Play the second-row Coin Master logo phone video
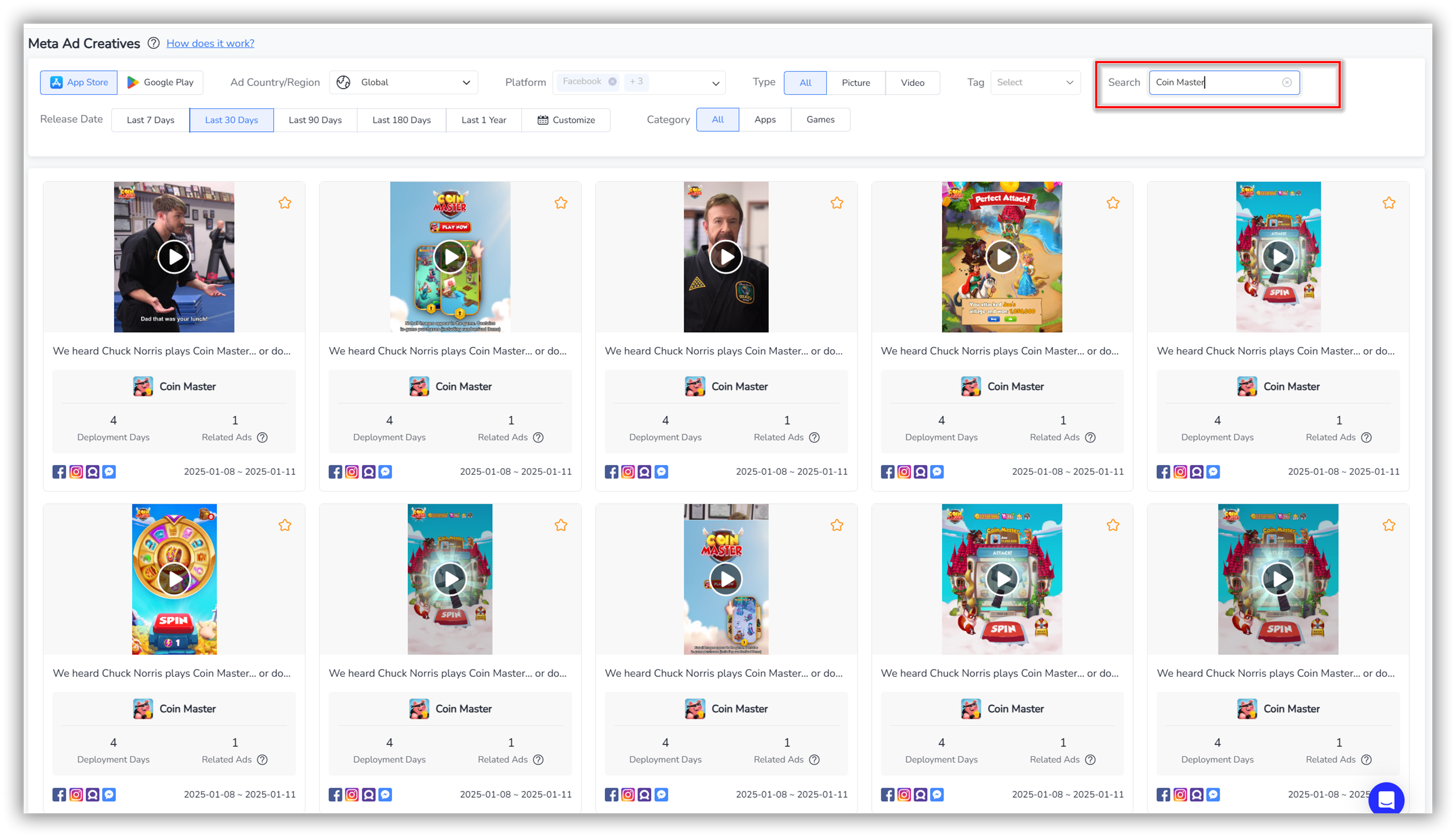Image resolution: width=1456 pixels, height=837 pixels. tap(726, 579)
